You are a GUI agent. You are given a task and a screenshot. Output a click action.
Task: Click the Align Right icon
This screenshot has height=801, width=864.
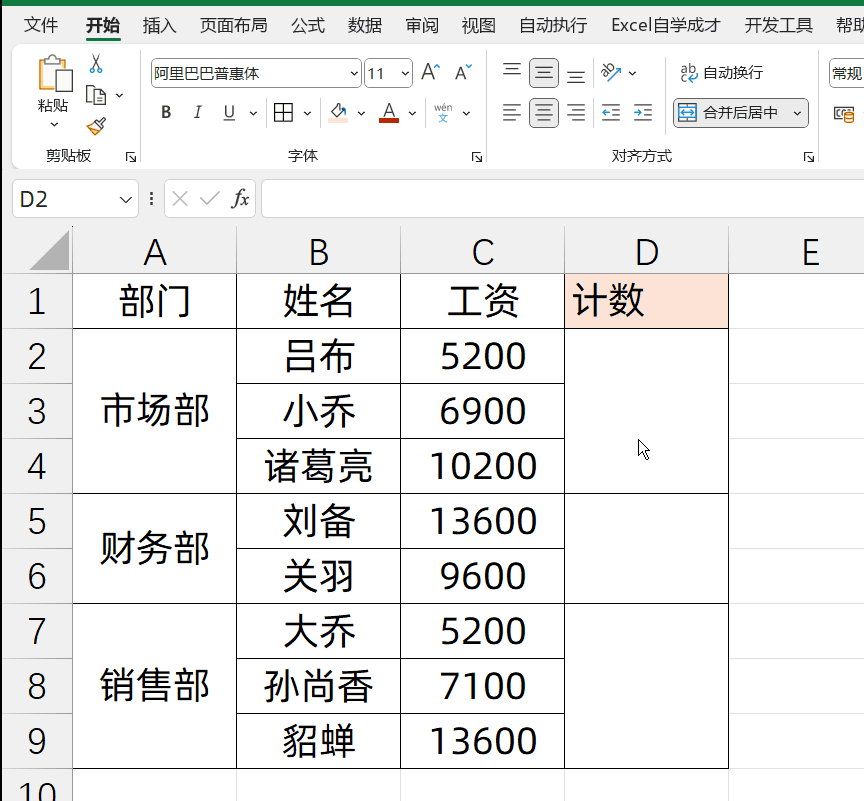pos(576,113)
